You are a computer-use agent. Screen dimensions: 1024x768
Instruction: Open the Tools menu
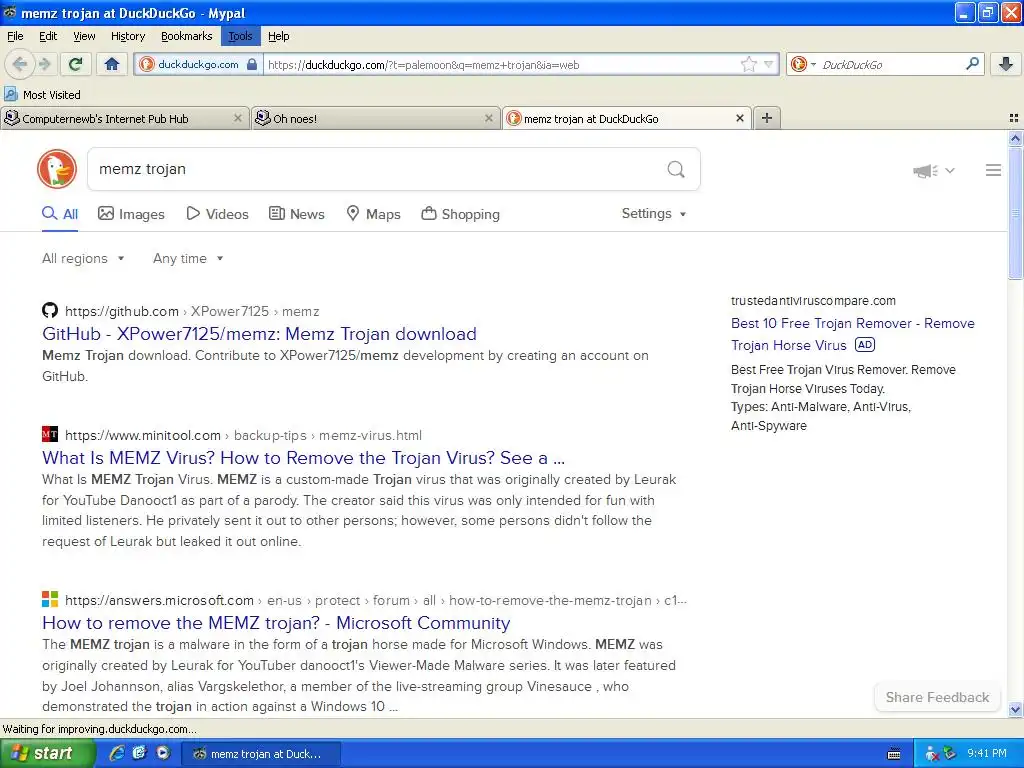pos(240,36)
